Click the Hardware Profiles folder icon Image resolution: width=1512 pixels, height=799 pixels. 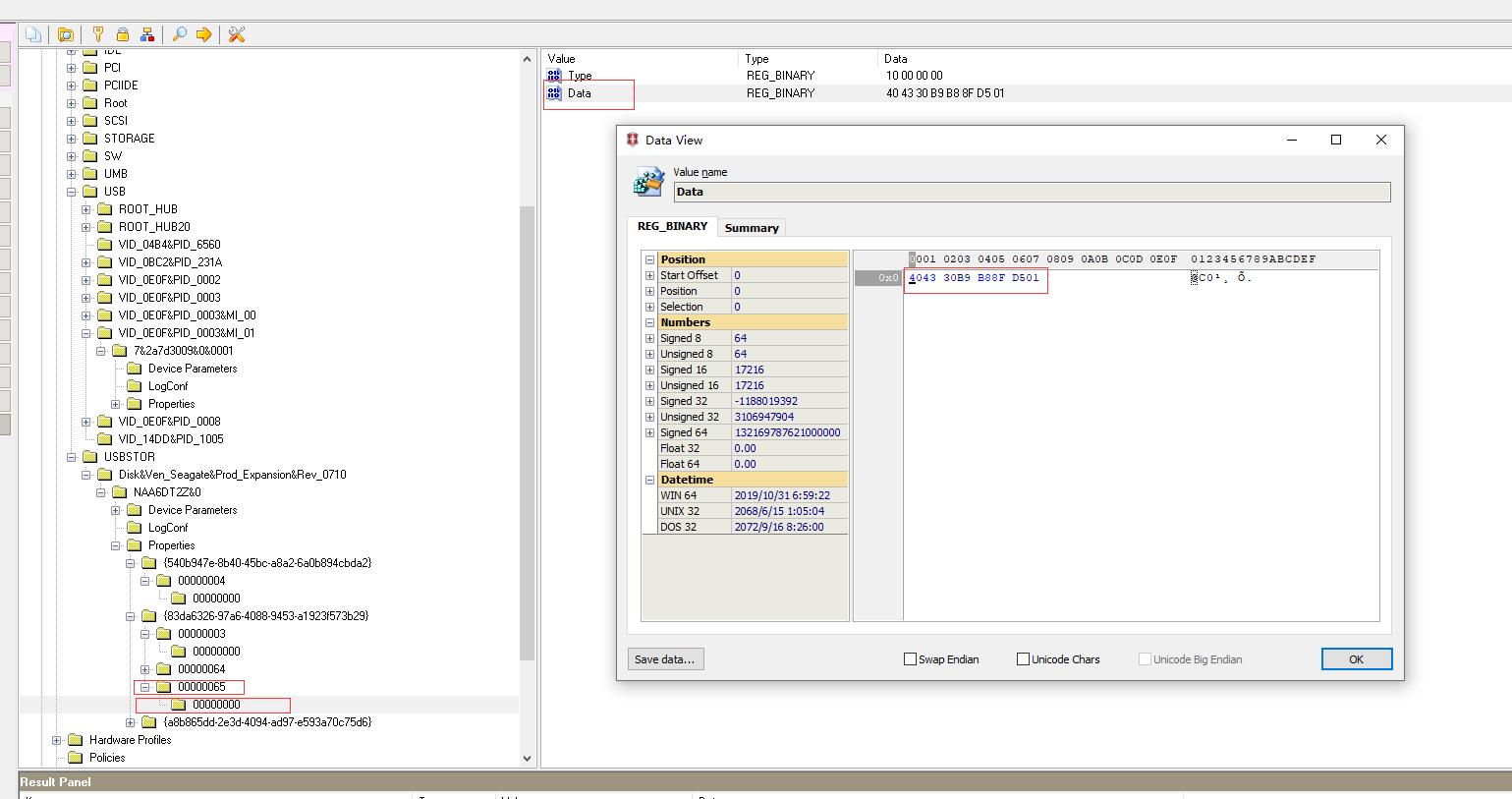point(76,740)
